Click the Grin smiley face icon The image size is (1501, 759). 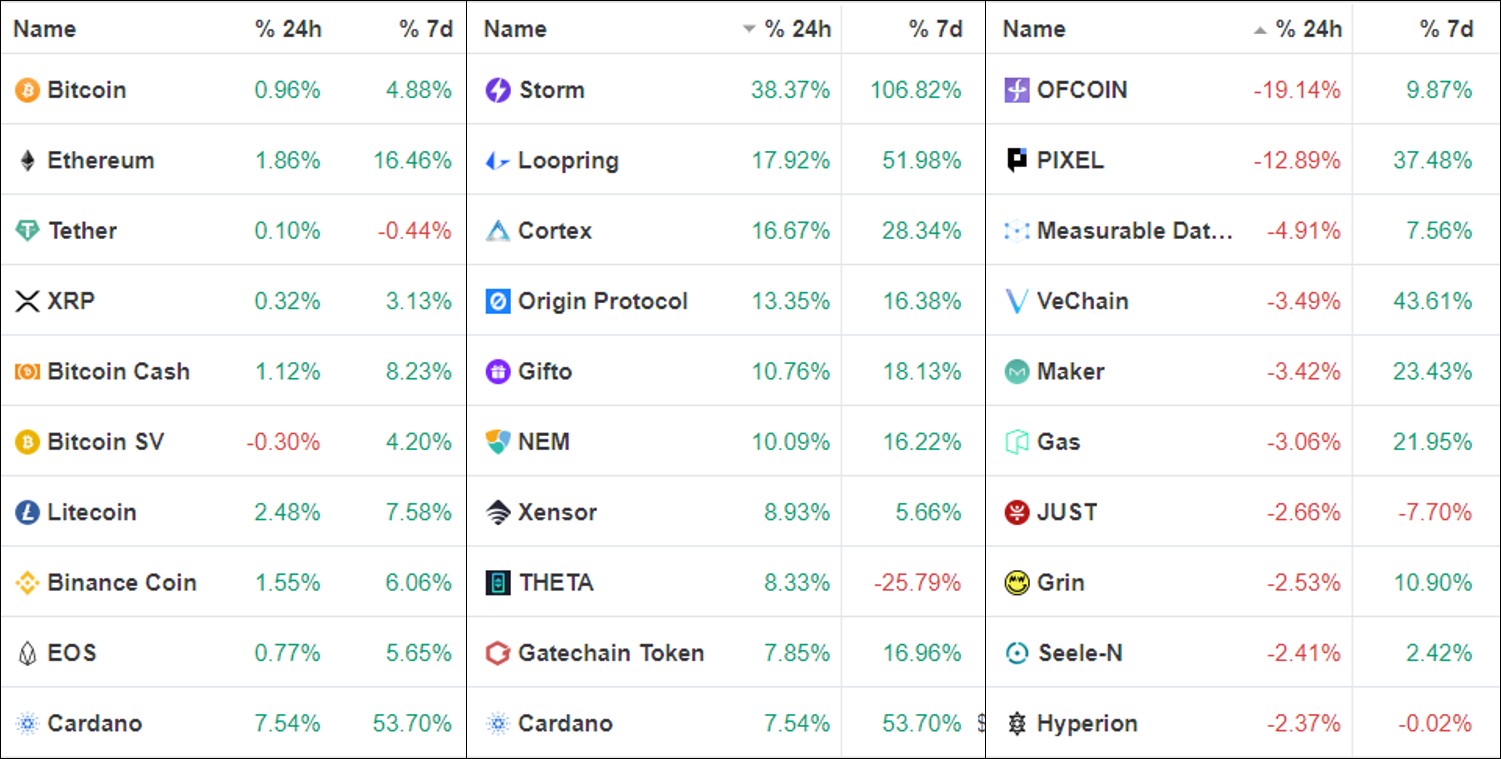coord(1016,583)
